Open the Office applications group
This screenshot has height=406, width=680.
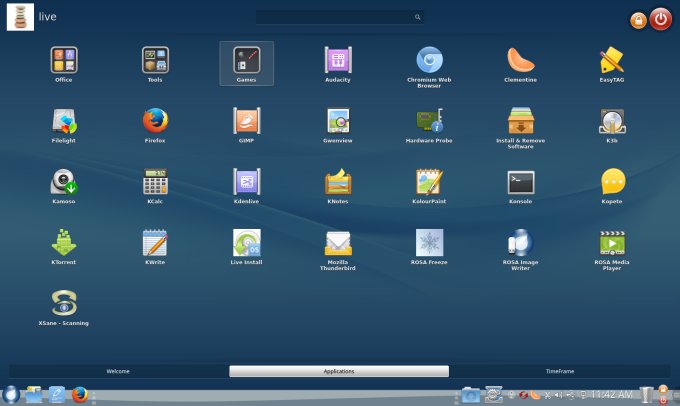point(64,64)
